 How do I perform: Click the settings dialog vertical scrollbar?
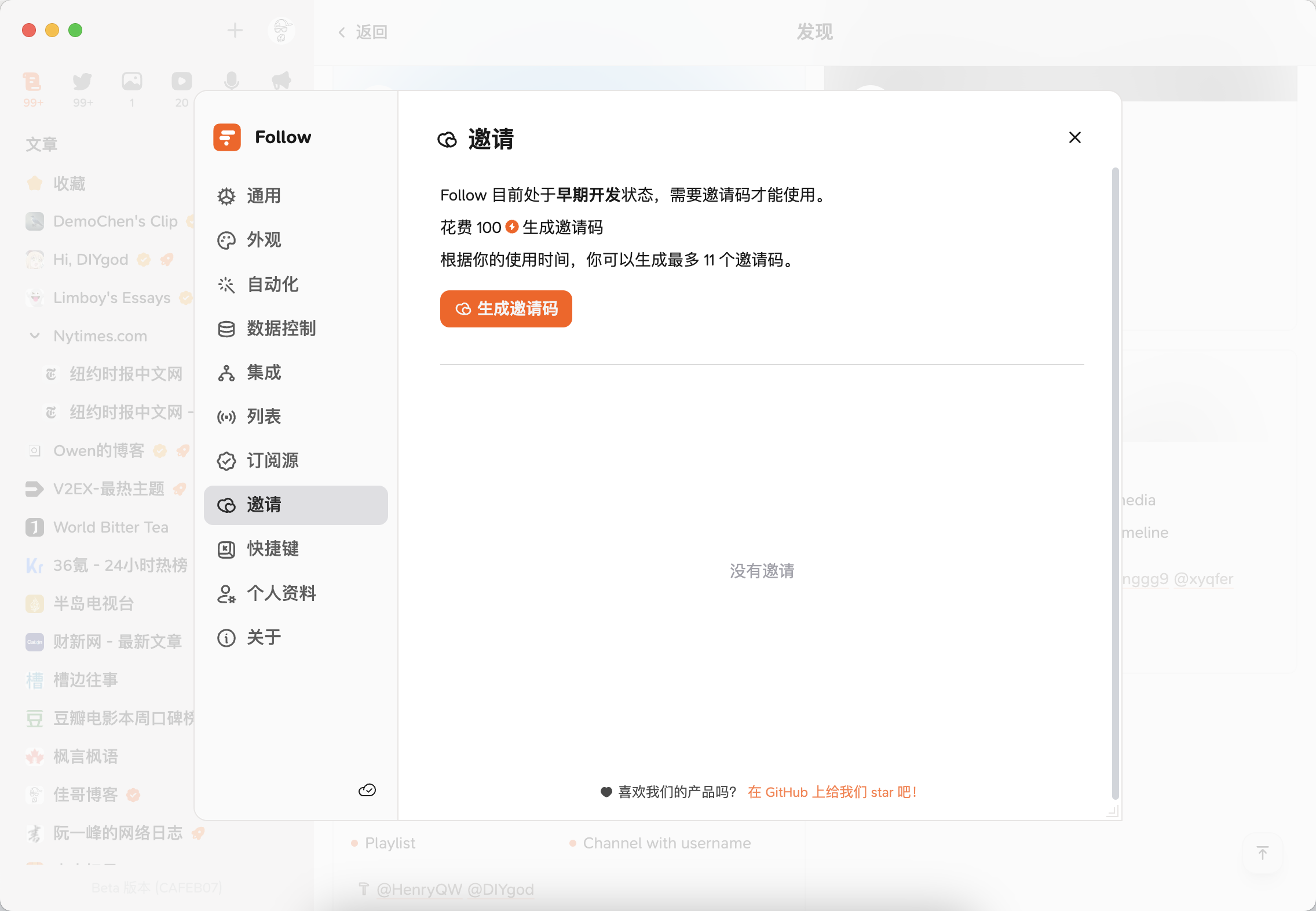pyautogui.click(x=1115, y=484)
